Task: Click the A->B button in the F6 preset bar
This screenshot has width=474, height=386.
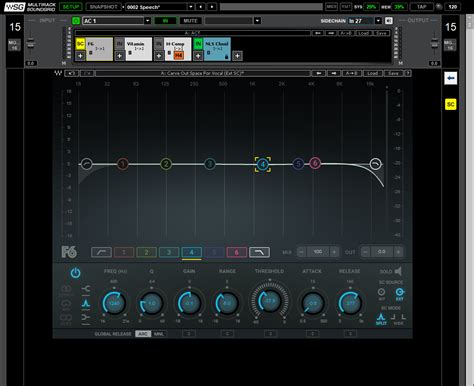Action: [x=351, y=73]
